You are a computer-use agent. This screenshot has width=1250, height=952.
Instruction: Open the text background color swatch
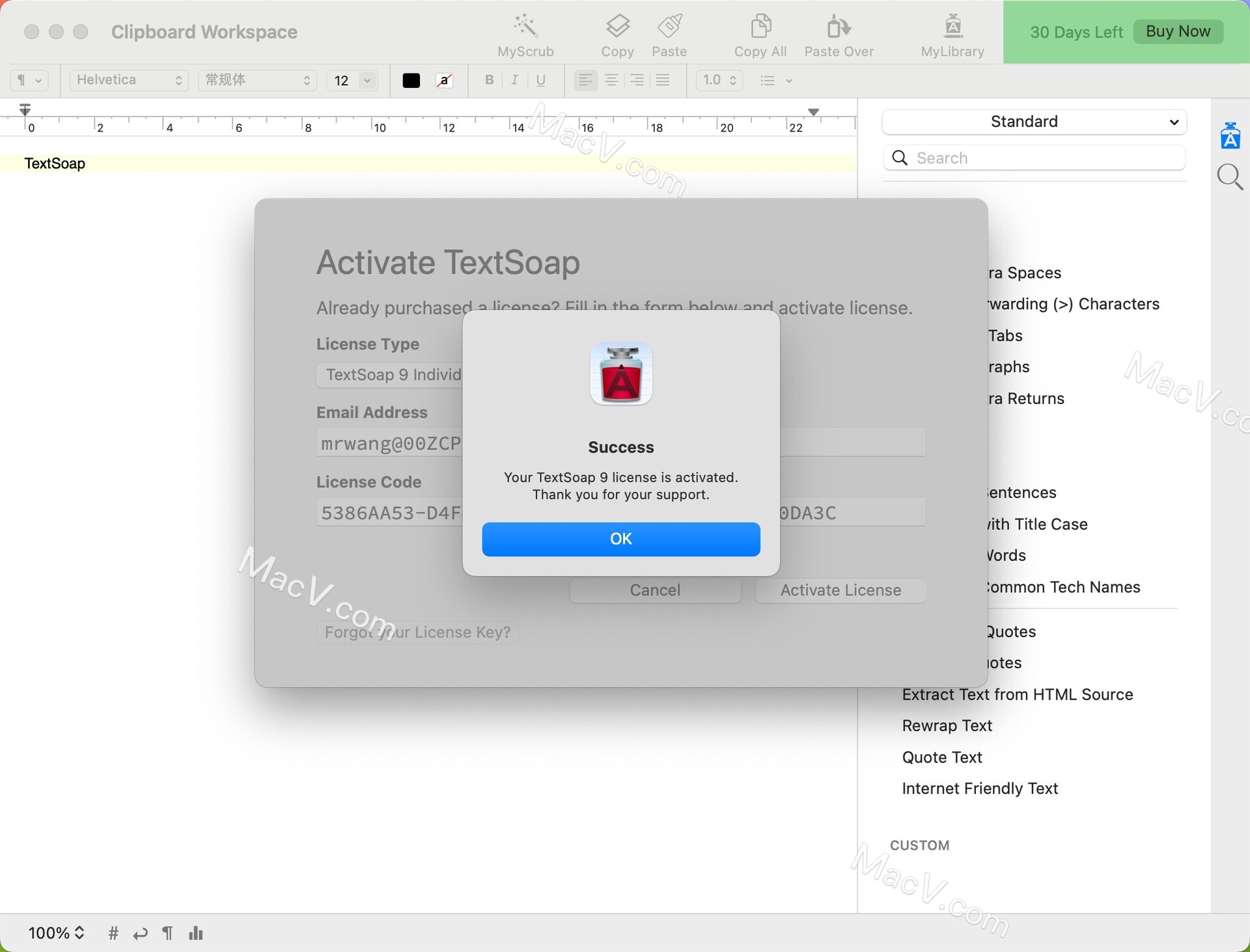pyautogui.click(x=444, y=80)
